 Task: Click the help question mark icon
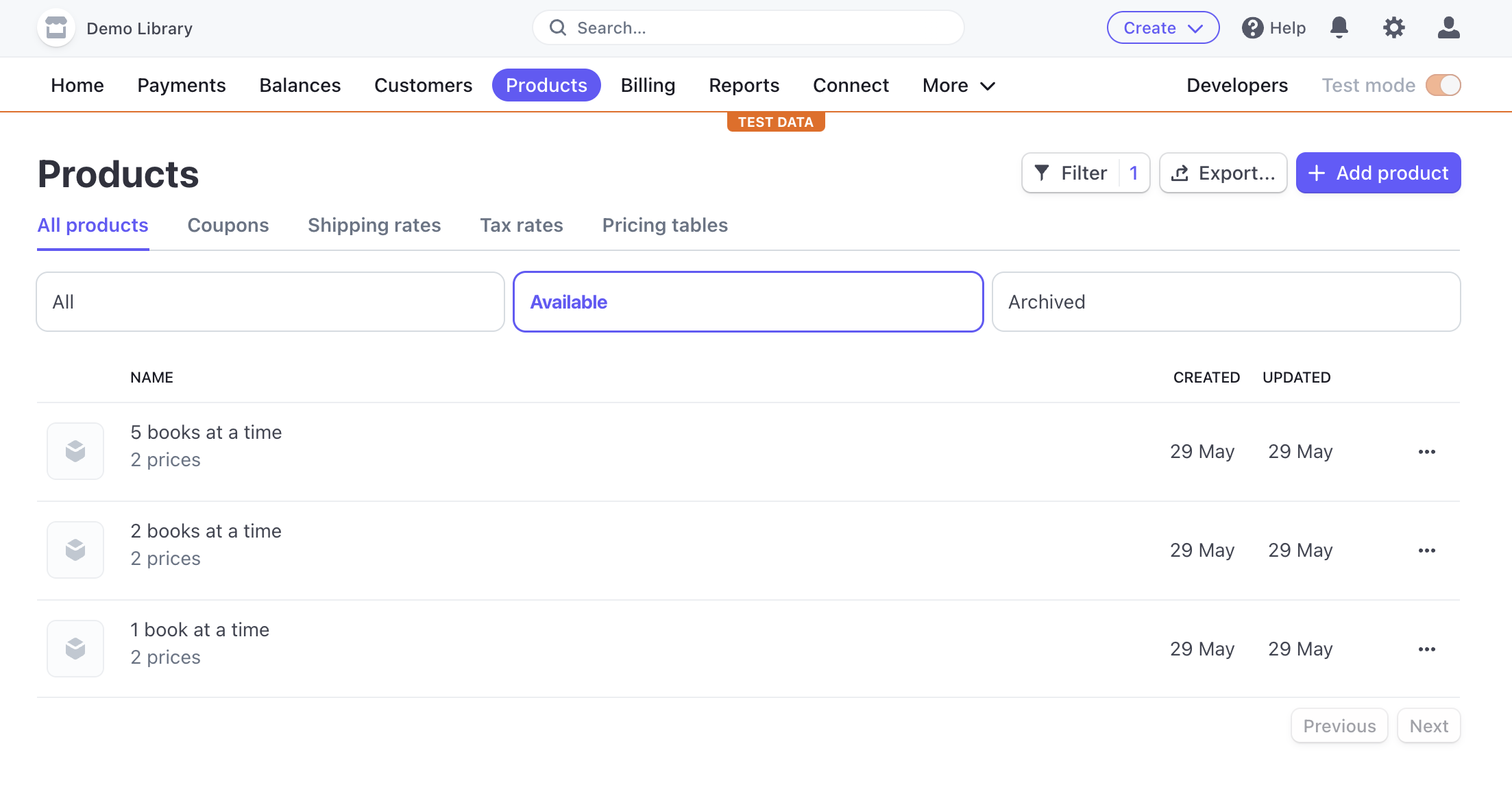point(1251,28)
